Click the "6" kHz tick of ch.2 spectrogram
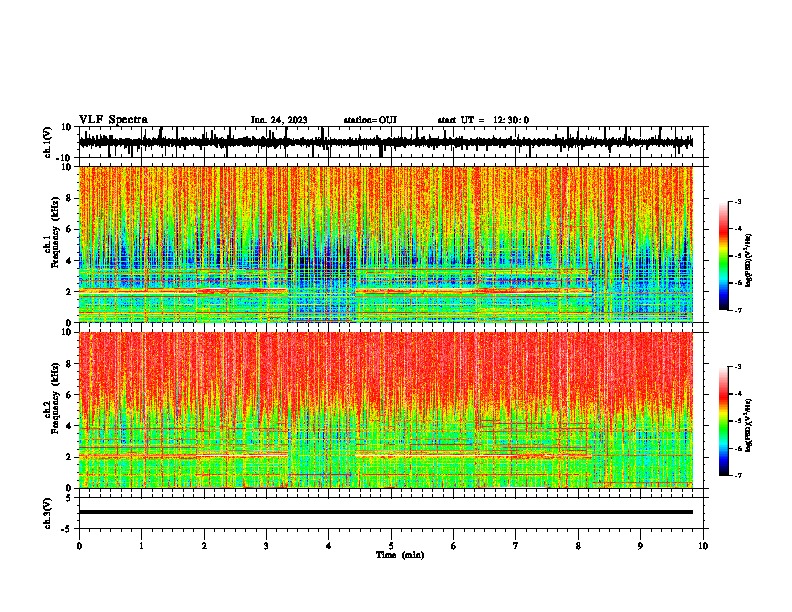Viewport: 792px width, 612px height. click(x=69, y=395)
